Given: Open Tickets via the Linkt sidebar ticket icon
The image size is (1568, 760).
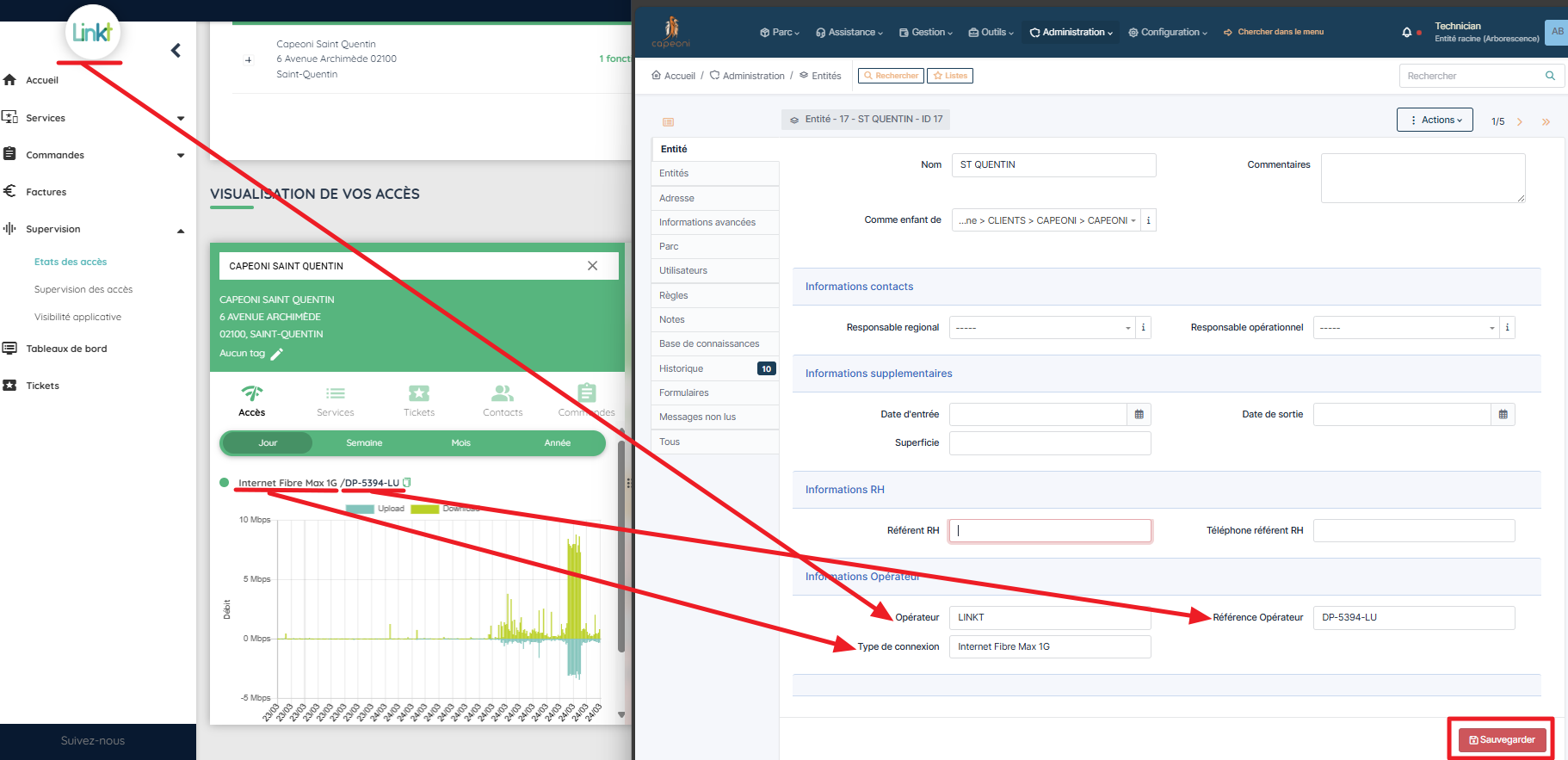Looking at the screenshot, I should [9, 386].
